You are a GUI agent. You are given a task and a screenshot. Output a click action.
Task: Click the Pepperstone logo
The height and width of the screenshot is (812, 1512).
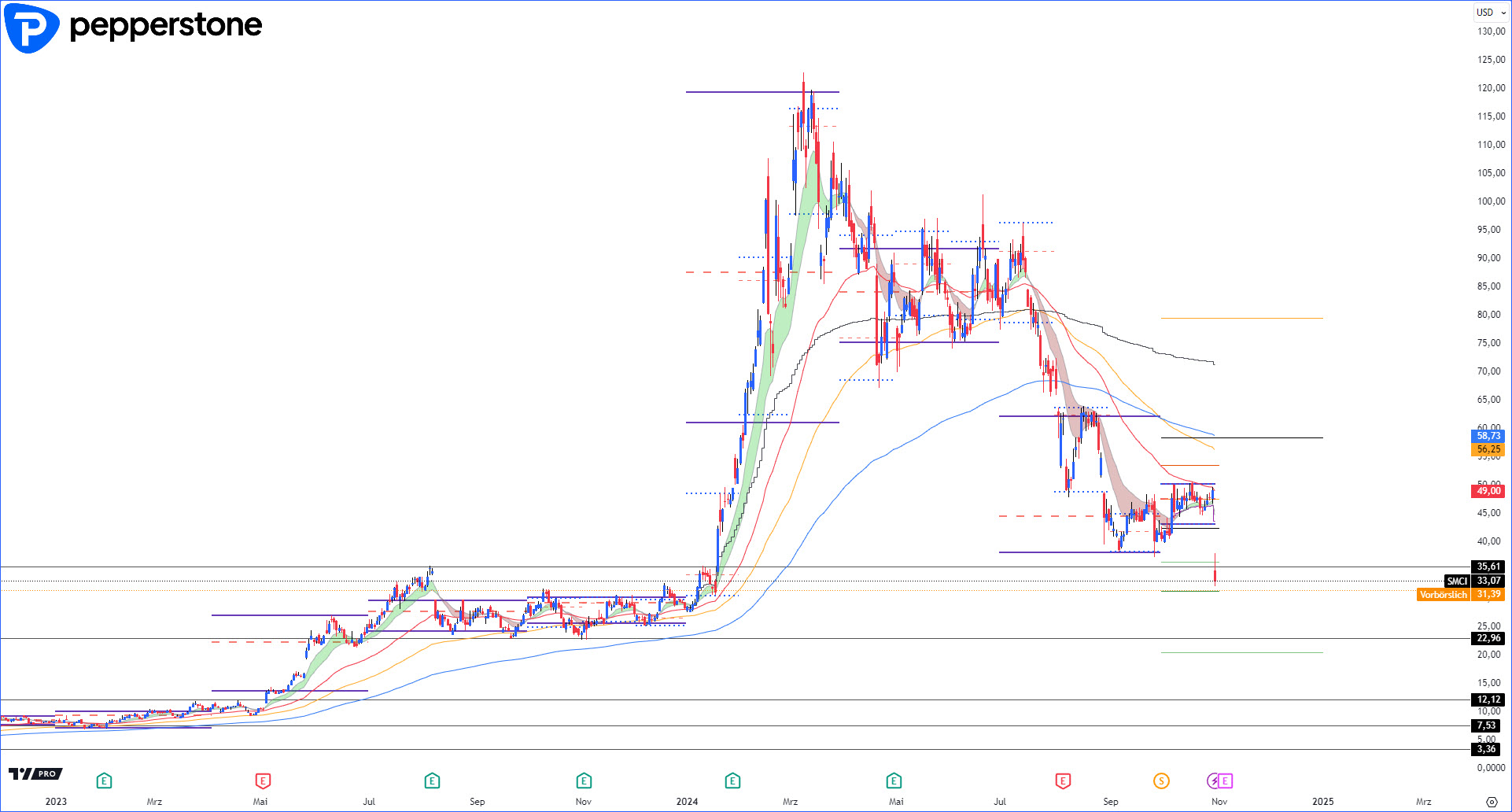(x=134, y=28)
